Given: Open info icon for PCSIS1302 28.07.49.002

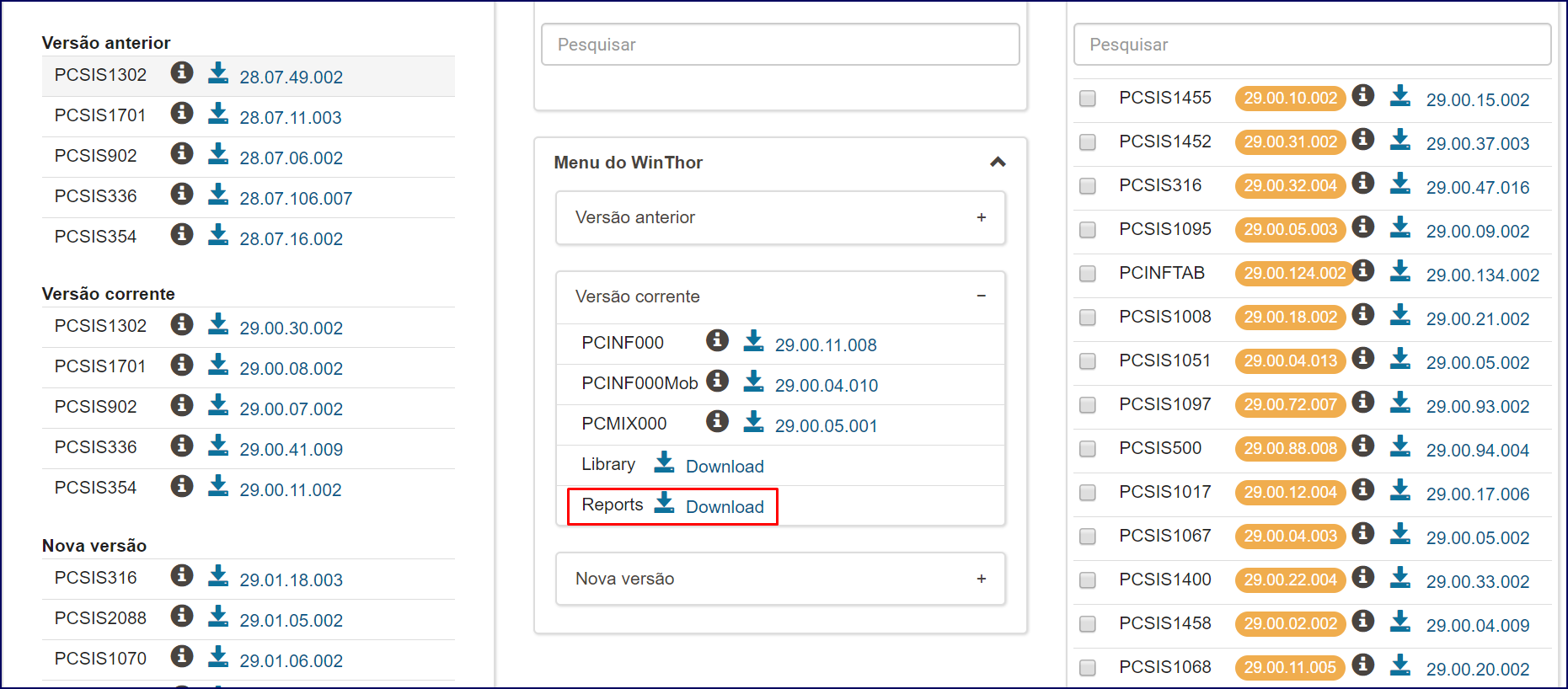Looking at the screenshot, I should pyautogui.click(x=182, y=72).
